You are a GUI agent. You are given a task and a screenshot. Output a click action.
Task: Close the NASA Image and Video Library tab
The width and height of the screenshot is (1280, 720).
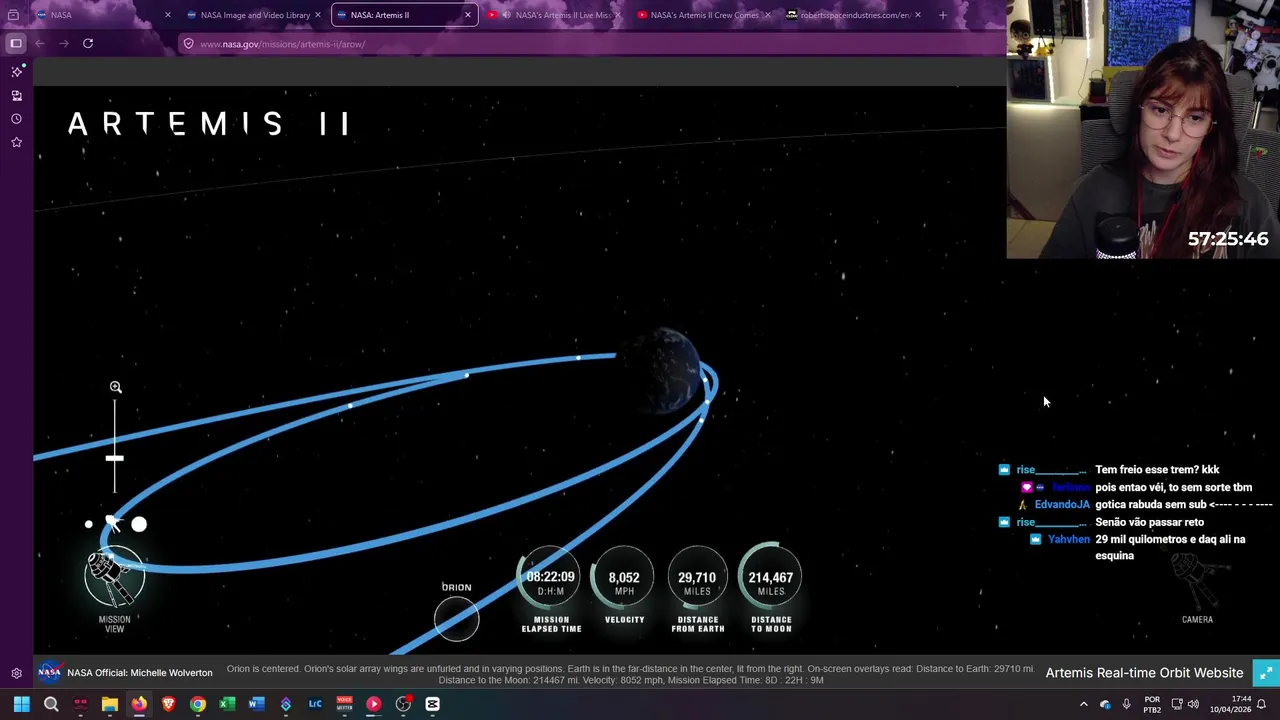[x=318, y=15]
